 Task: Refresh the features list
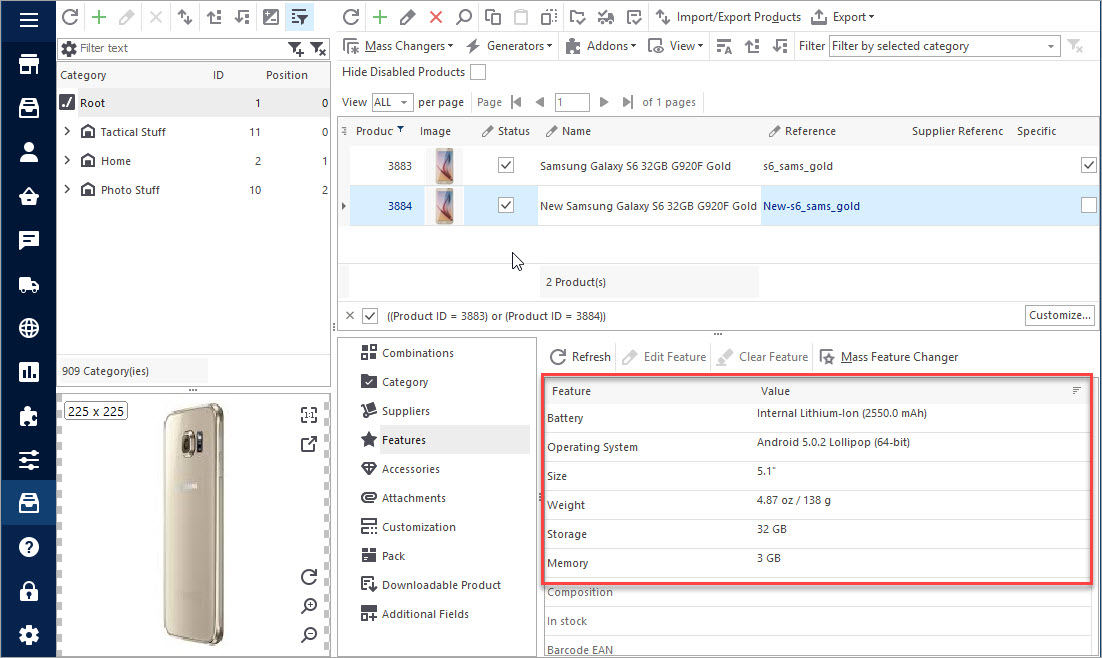[x=580, y=357]
